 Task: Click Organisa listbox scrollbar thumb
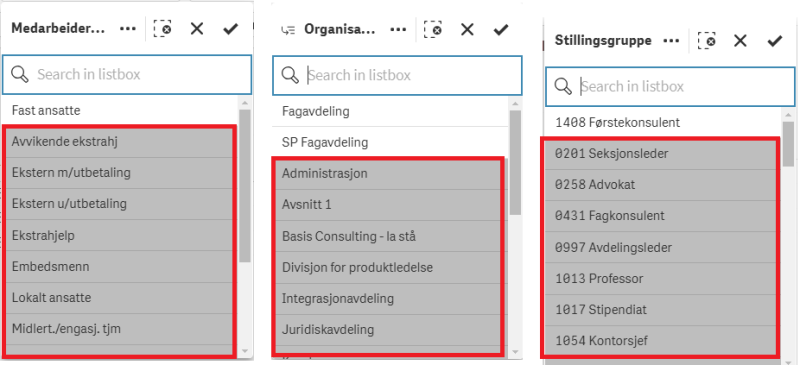(x=515, y=162)
